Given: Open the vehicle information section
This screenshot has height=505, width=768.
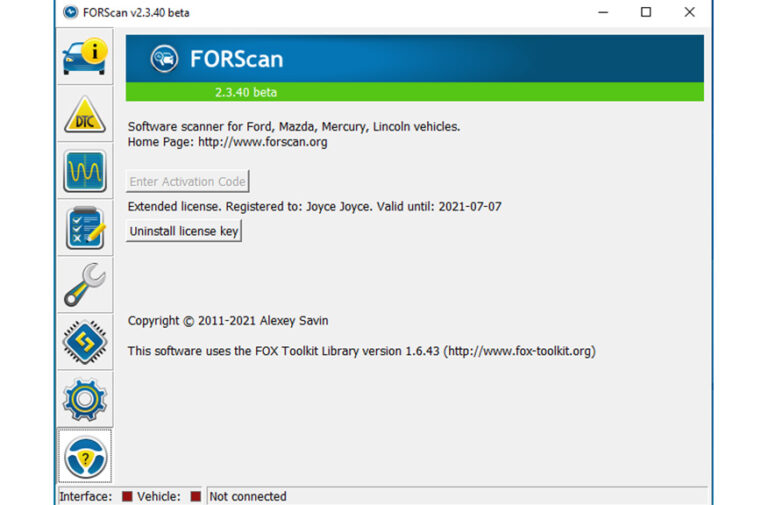Looking at the screenshot, I should pyautogui.click(x=85, y=57).
